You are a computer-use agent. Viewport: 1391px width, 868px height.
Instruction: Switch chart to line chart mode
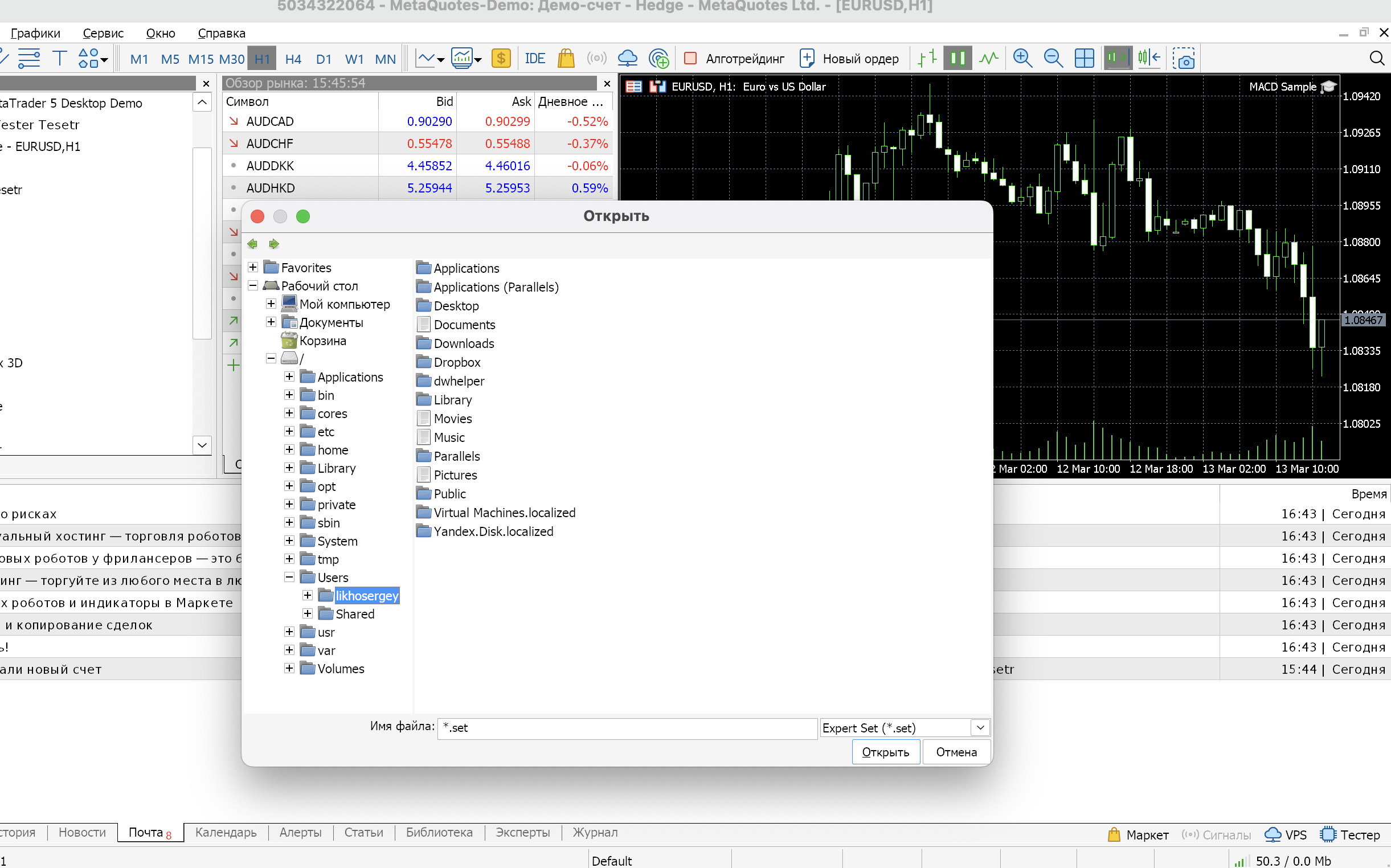coord(989,59)
